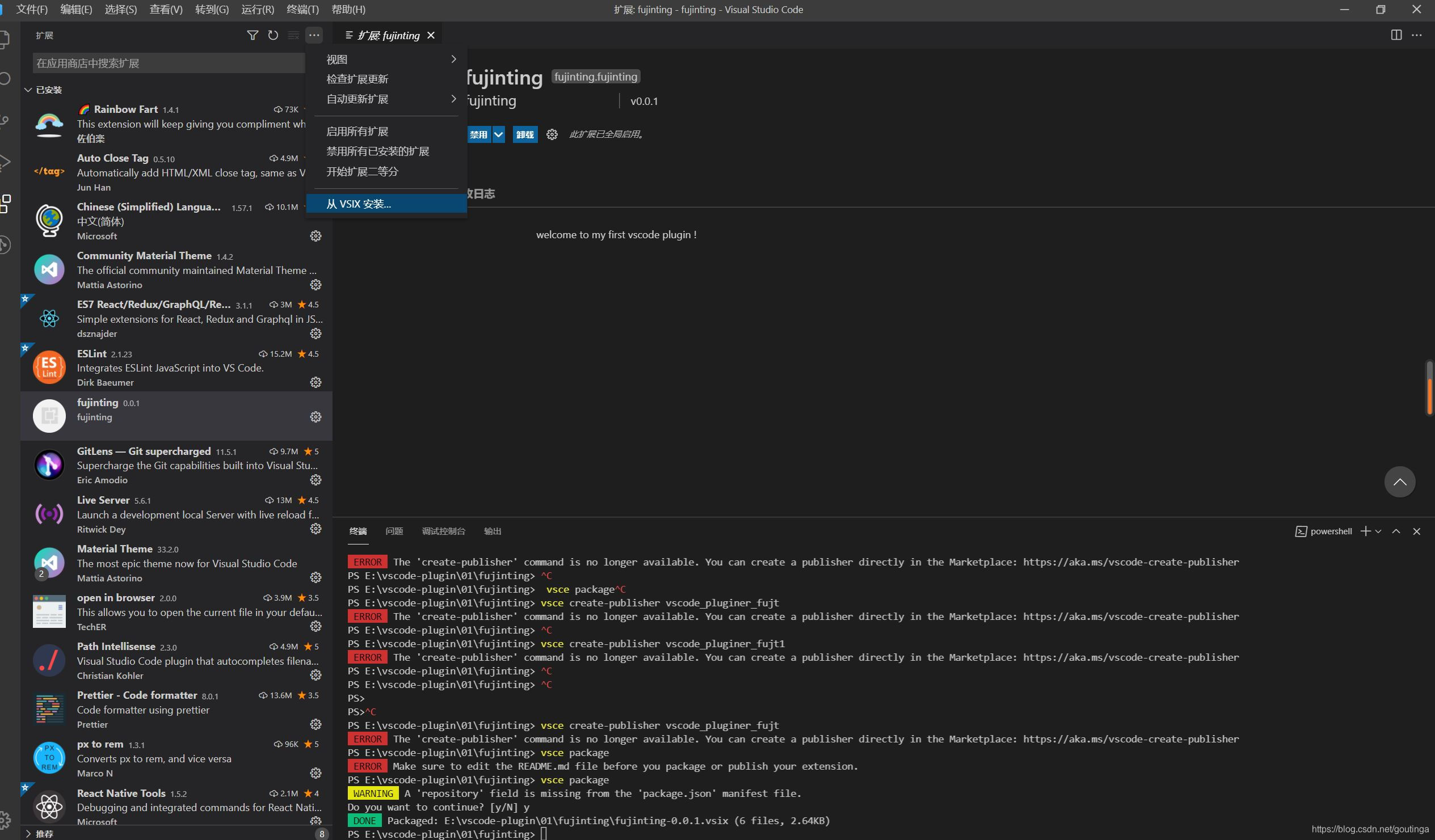Open manage gear for fujinting extension in list
Screen dimensions: 1435x840
pos(315,417)
